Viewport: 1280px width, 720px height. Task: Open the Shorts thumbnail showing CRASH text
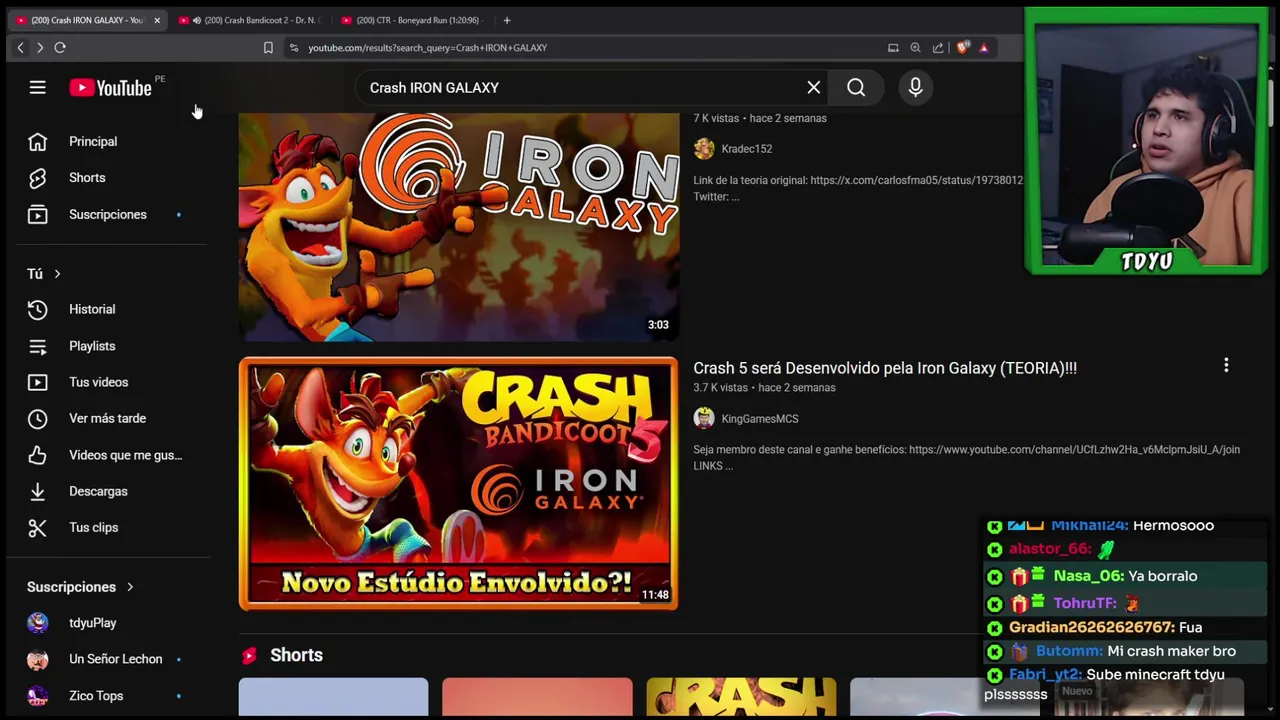[x=741, y=698]
